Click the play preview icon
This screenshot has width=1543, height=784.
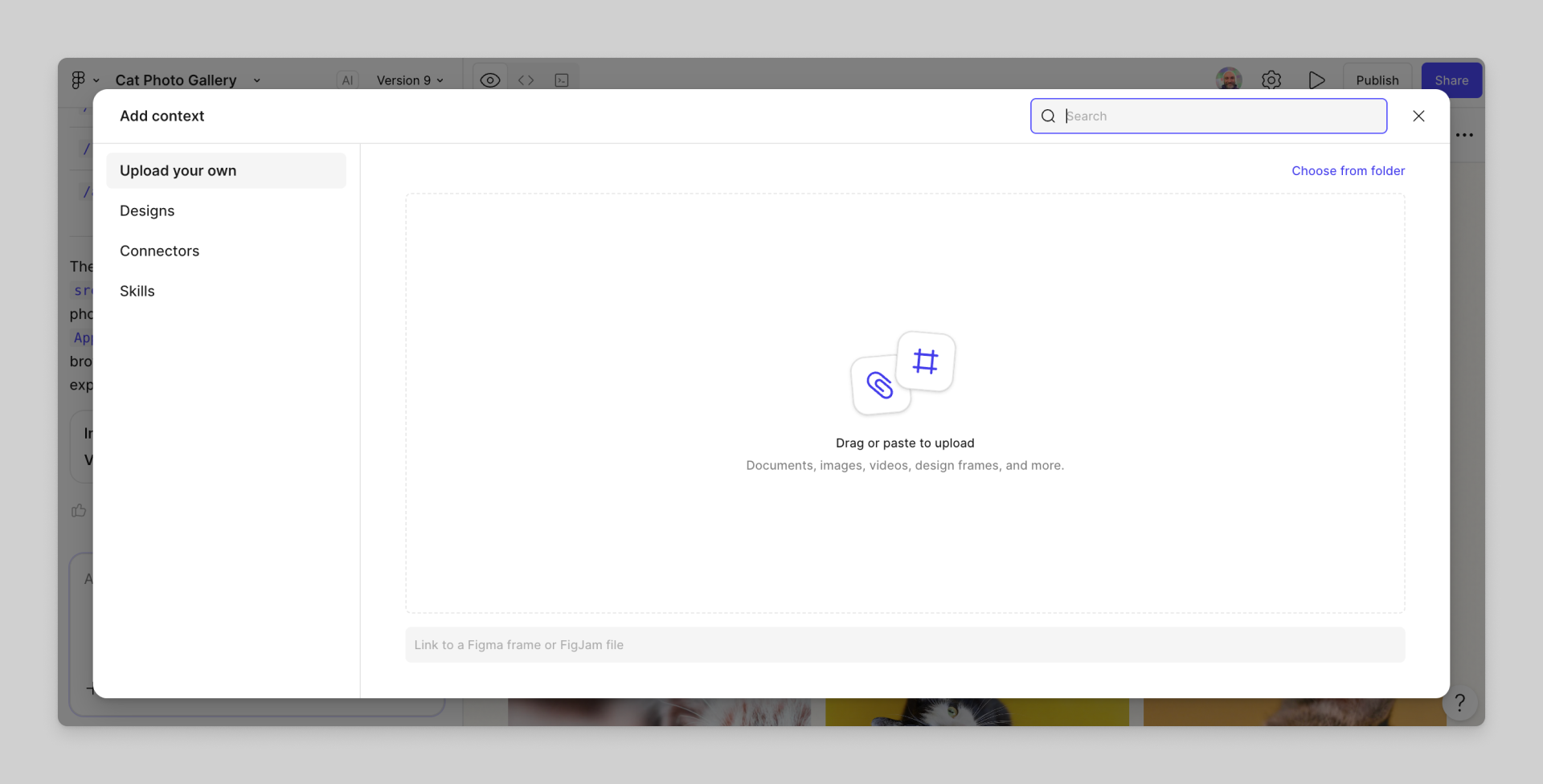1316,80
